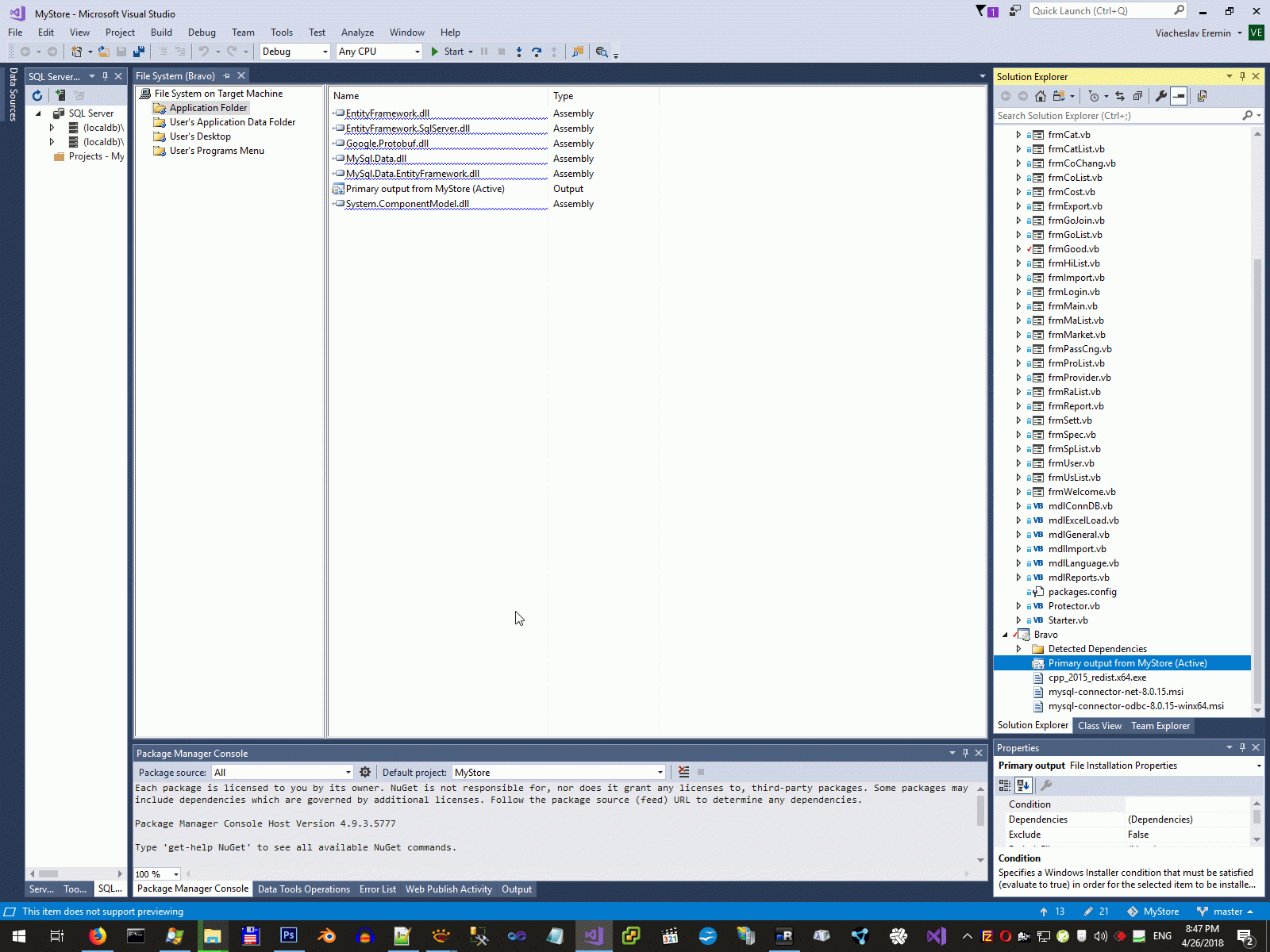Switch to the Class View tab
The image size is (1270, 952).
(1099, 726)
